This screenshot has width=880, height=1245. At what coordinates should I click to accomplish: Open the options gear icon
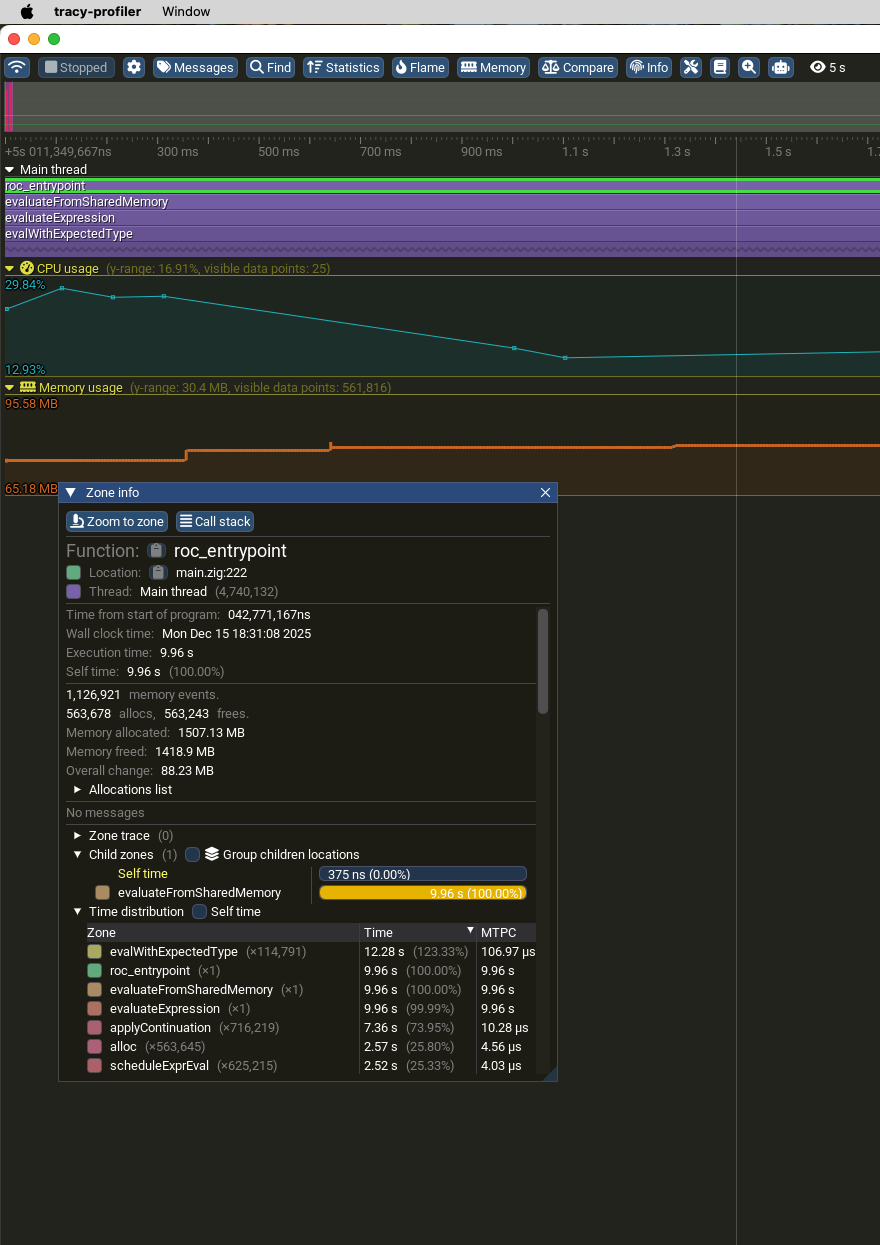(134, 67)
